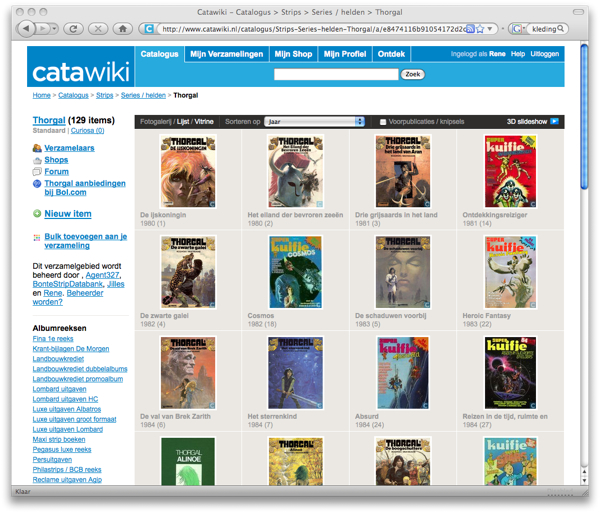Open Landbouwkrediet dubbelalbums link
Image resolution: width=600 pixels, height=513 pixels.
click(80, 369)
